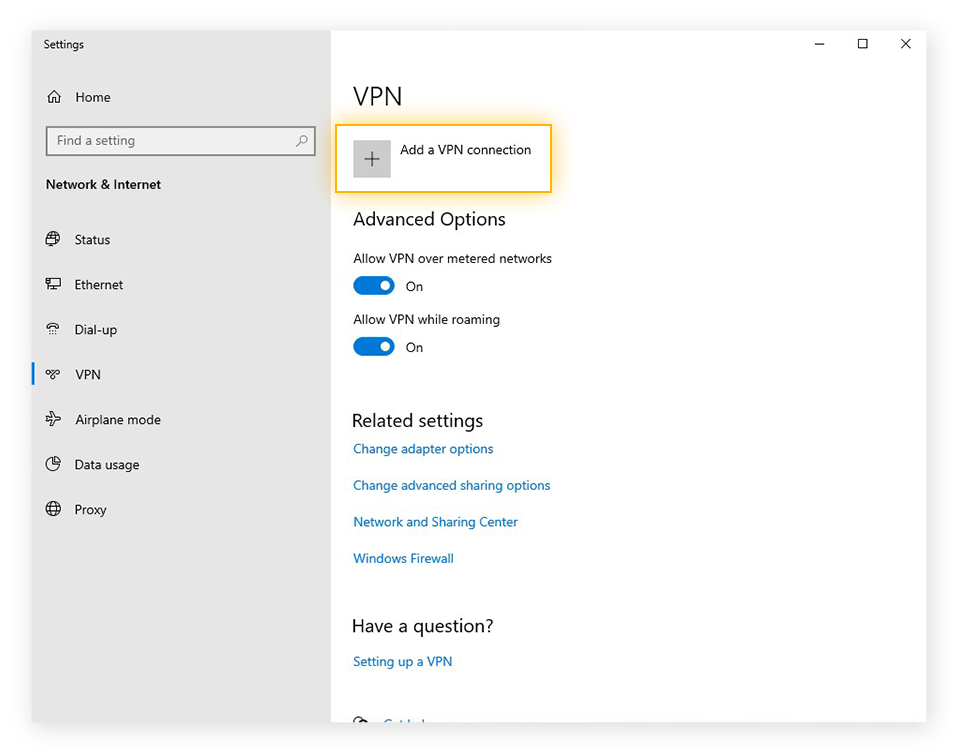This screenshot has width=960, height=752.
Task: Click the Setting up a VPN help link
Action: [x=402, y=661]
